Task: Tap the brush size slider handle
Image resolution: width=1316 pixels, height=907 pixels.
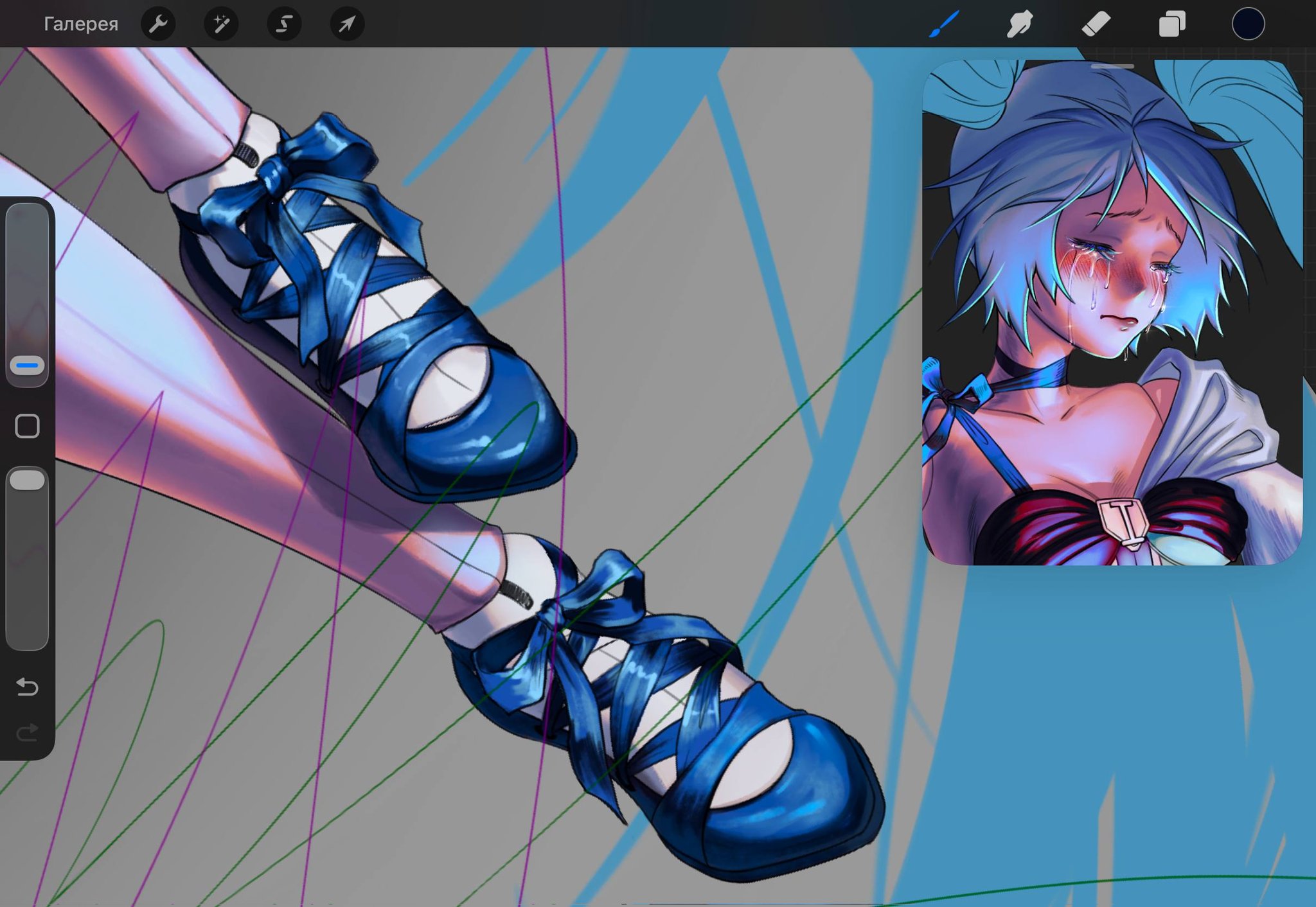Action: 27,365
